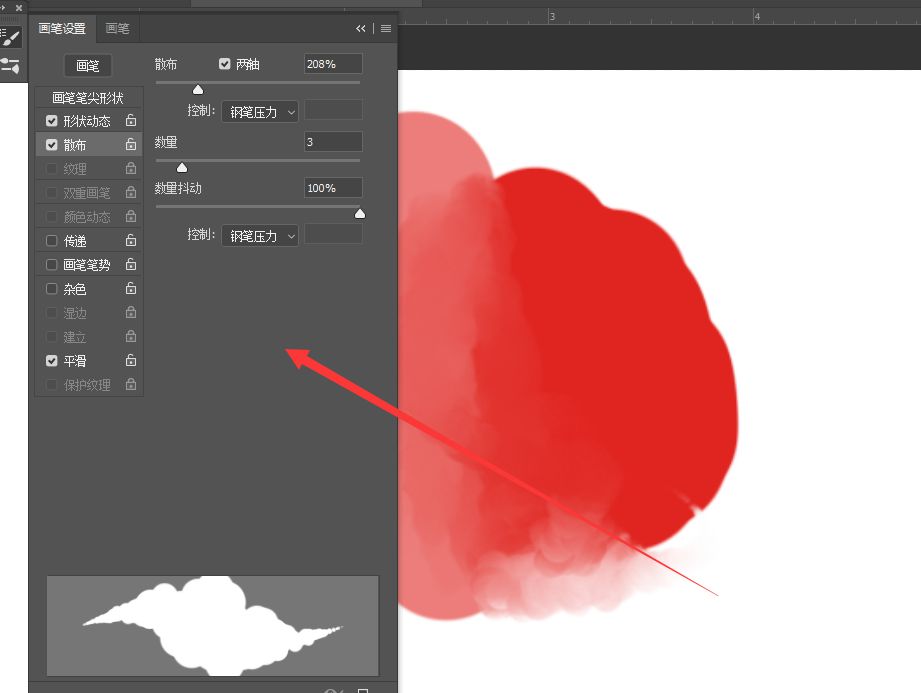The height and width of the screenshot is (693, 921).
Task: Open the brush settings panel menu icon
Action: point(386,29)
